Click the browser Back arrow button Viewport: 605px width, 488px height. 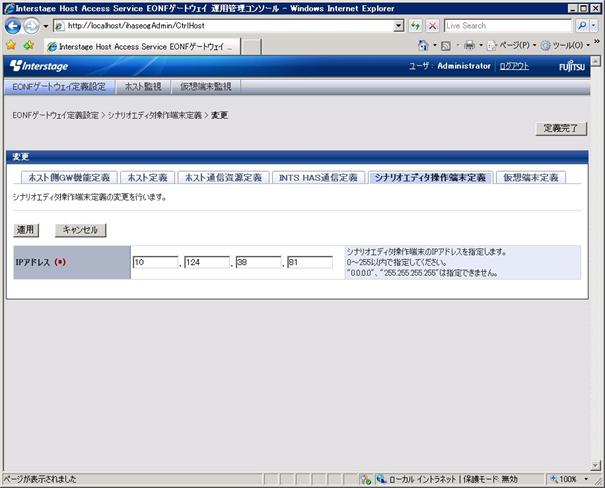[x=12, y=26]
